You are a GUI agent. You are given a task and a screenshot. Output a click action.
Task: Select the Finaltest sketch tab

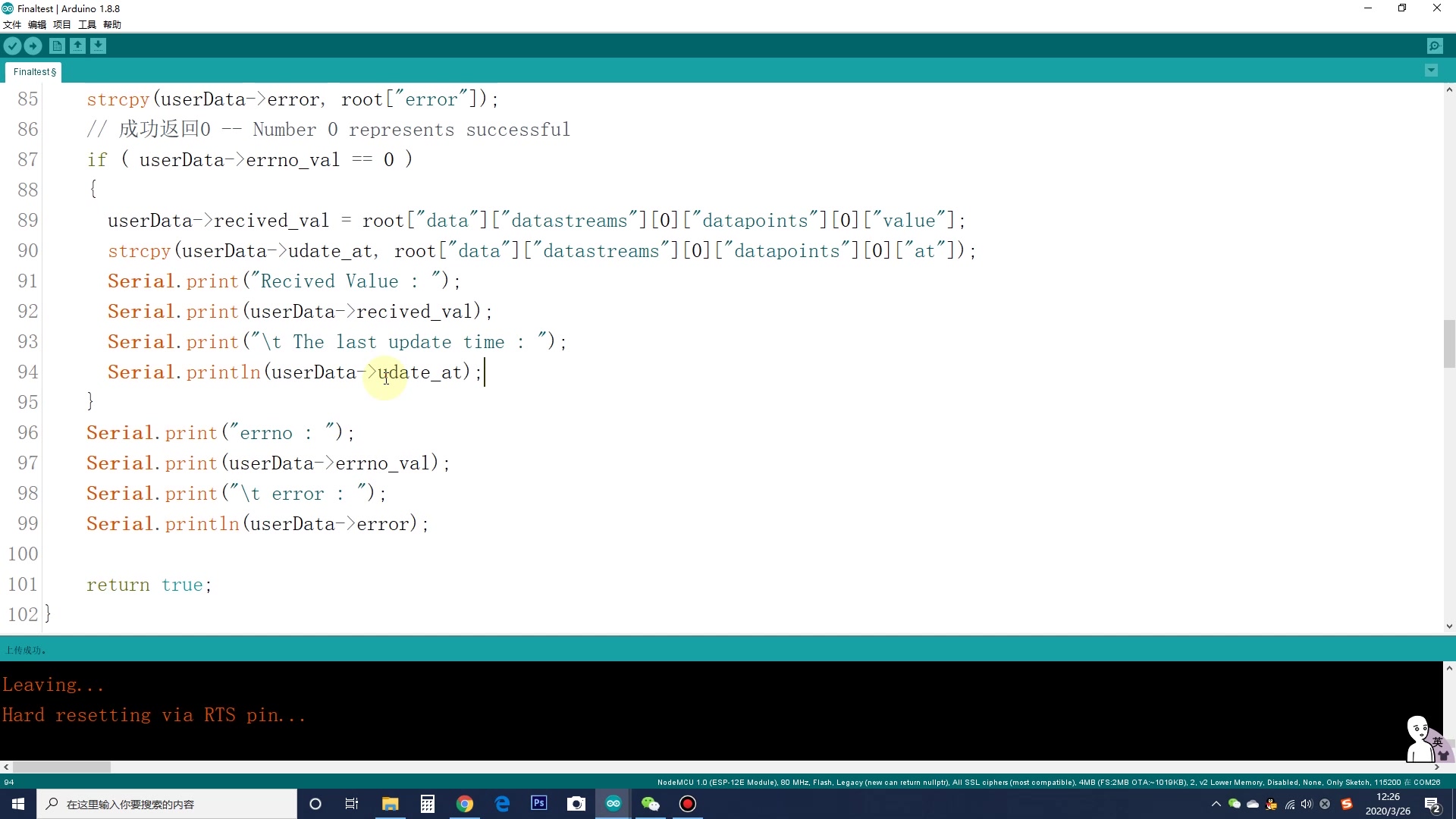click(x=34, y=72)
